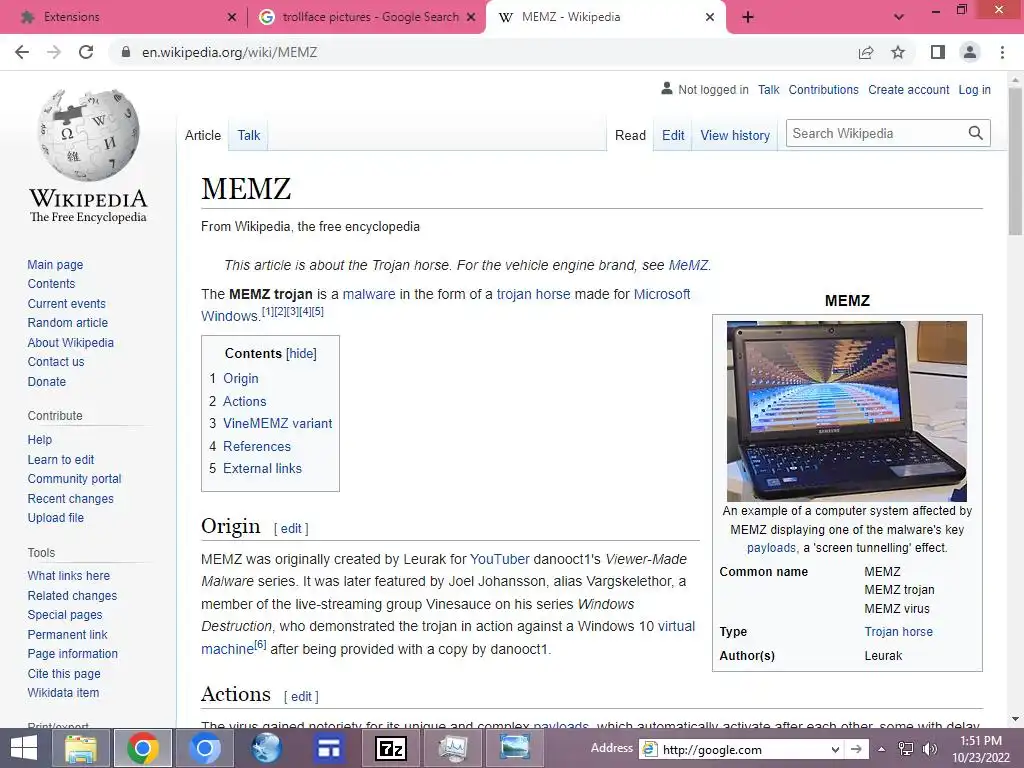Open the Windows Start button
1024x768 pixels.
coord(24,748)
